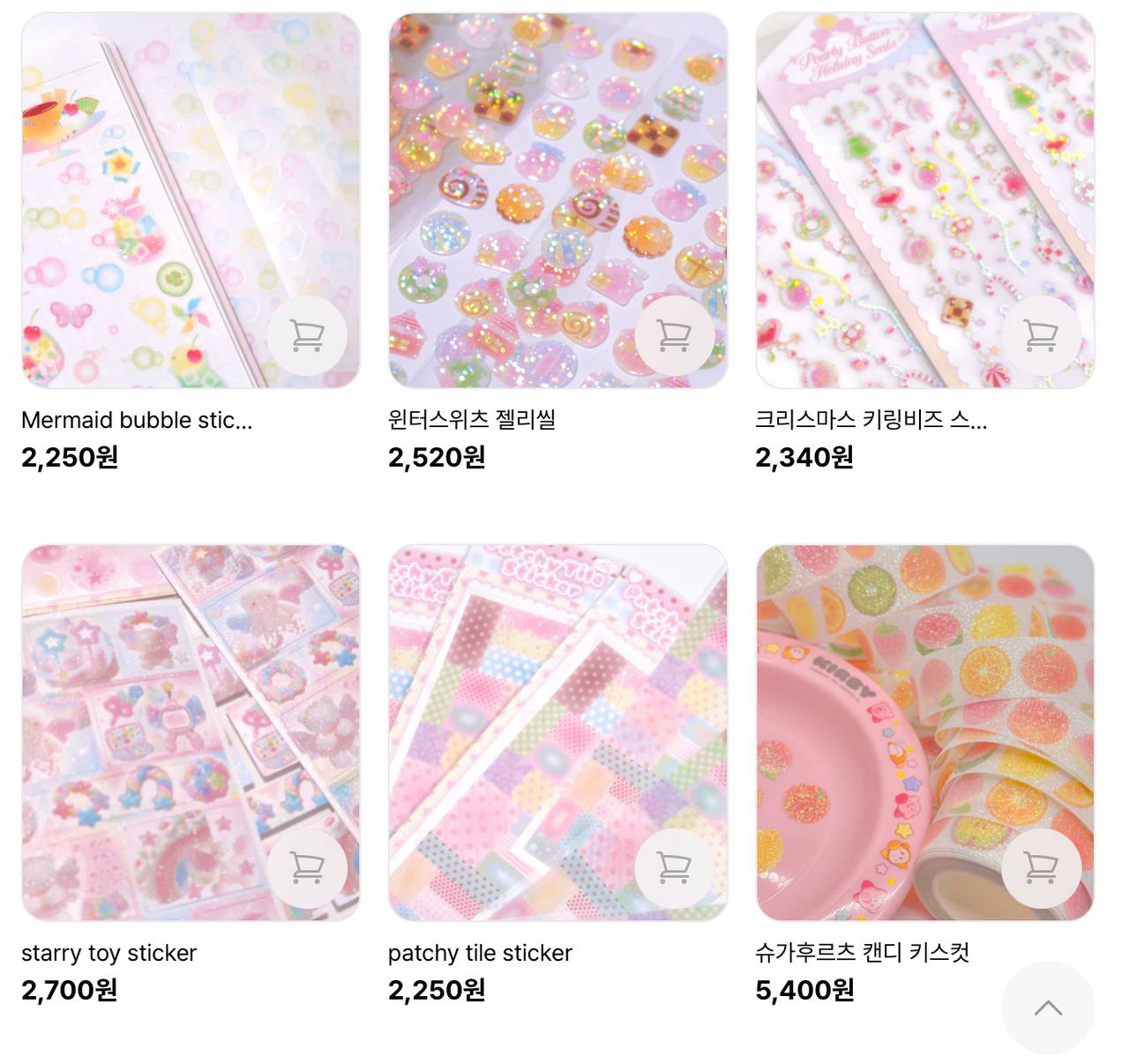
Task: Click the scroll-to-top chevron button
Action: [x=1048, y=1008]
